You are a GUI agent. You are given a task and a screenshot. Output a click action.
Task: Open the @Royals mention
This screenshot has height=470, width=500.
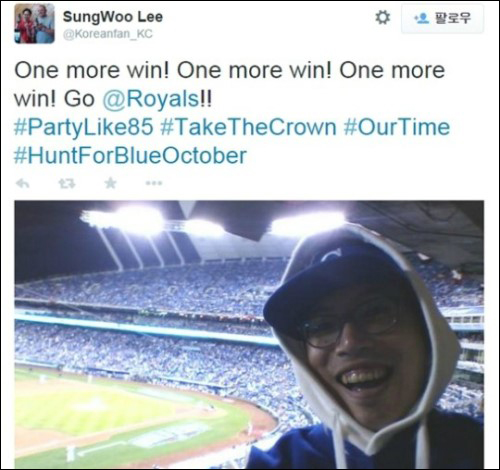click(x=150, y=99)
